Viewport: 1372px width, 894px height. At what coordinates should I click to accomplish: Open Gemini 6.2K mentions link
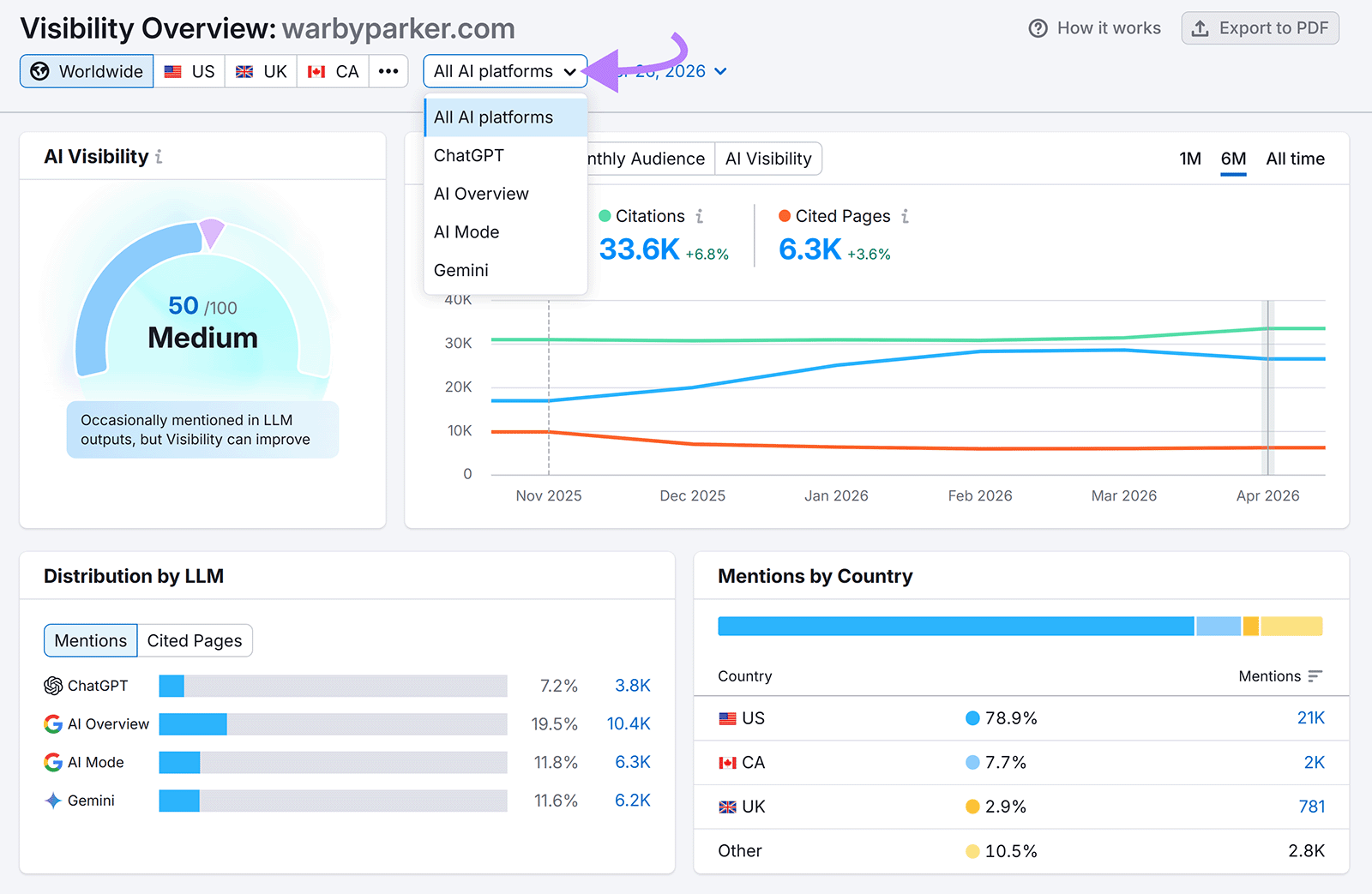point(633,801)
